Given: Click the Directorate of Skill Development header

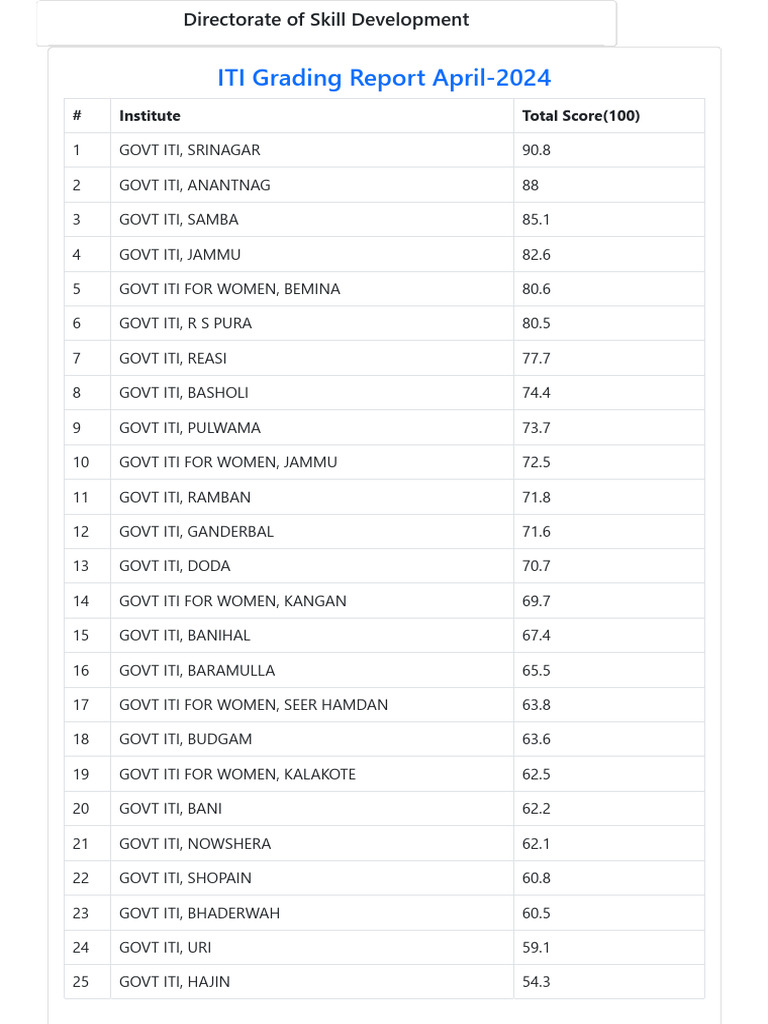Looking at the screenshot, I should (326, 20).
